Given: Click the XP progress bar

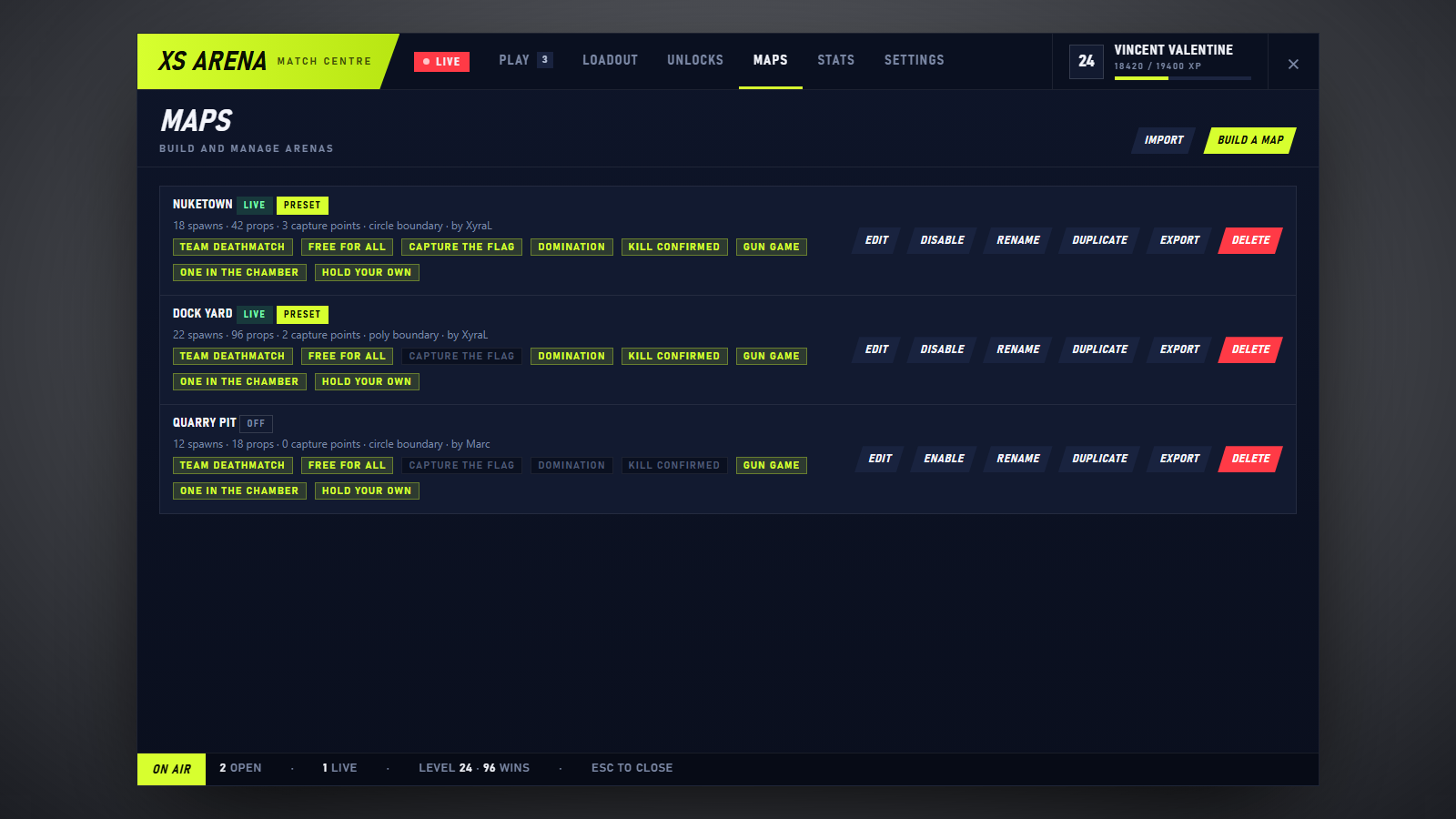Looking at the screenshot, I should pyautogui.click(x=1182, y=78).
